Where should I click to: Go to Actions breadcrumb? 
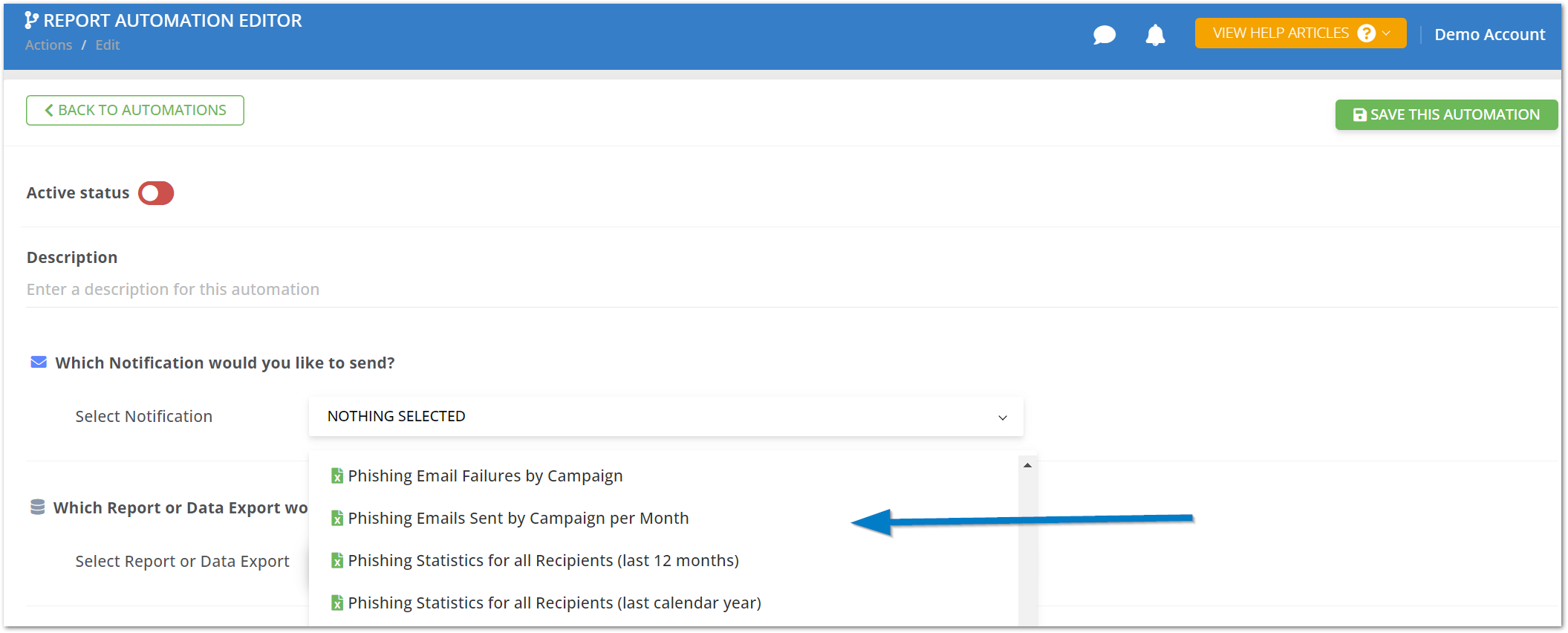pyautogui.click(x=48, y=45)
